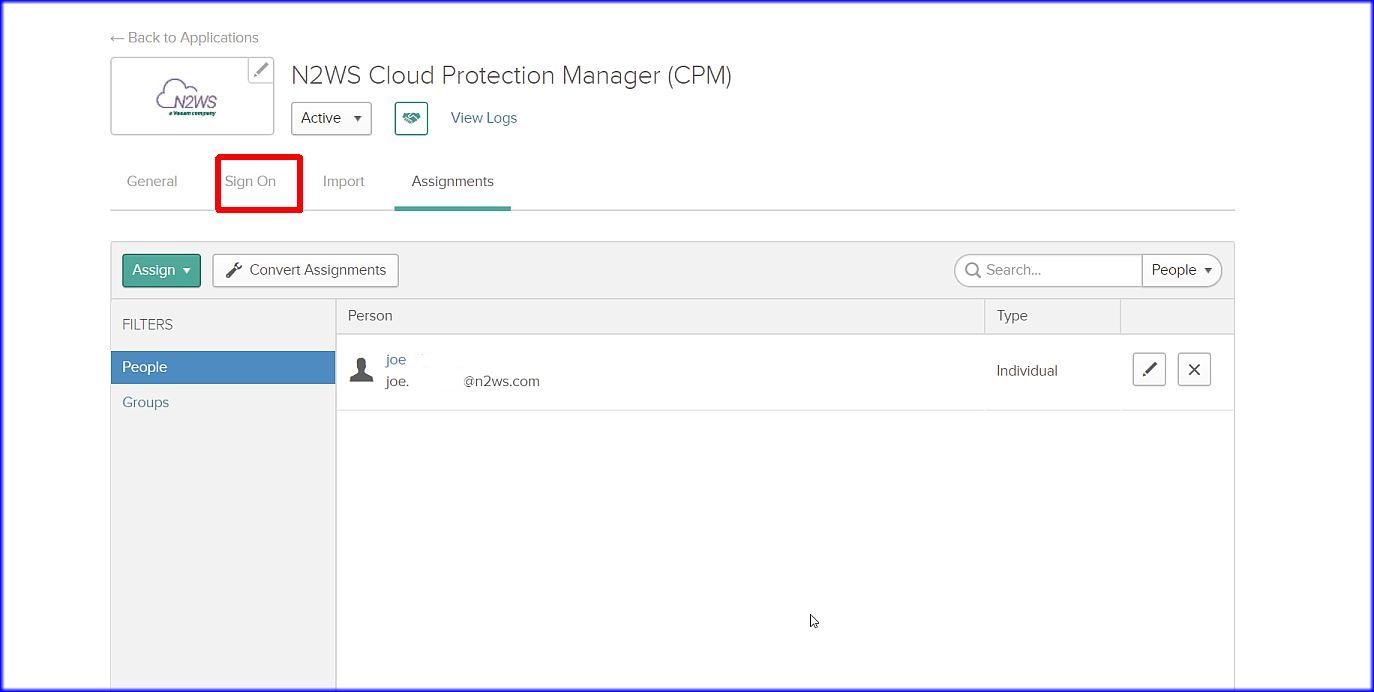This screenshot has width=1374, height=692.
Task: Switch to the Import tab
Action: tap(344, 181)
